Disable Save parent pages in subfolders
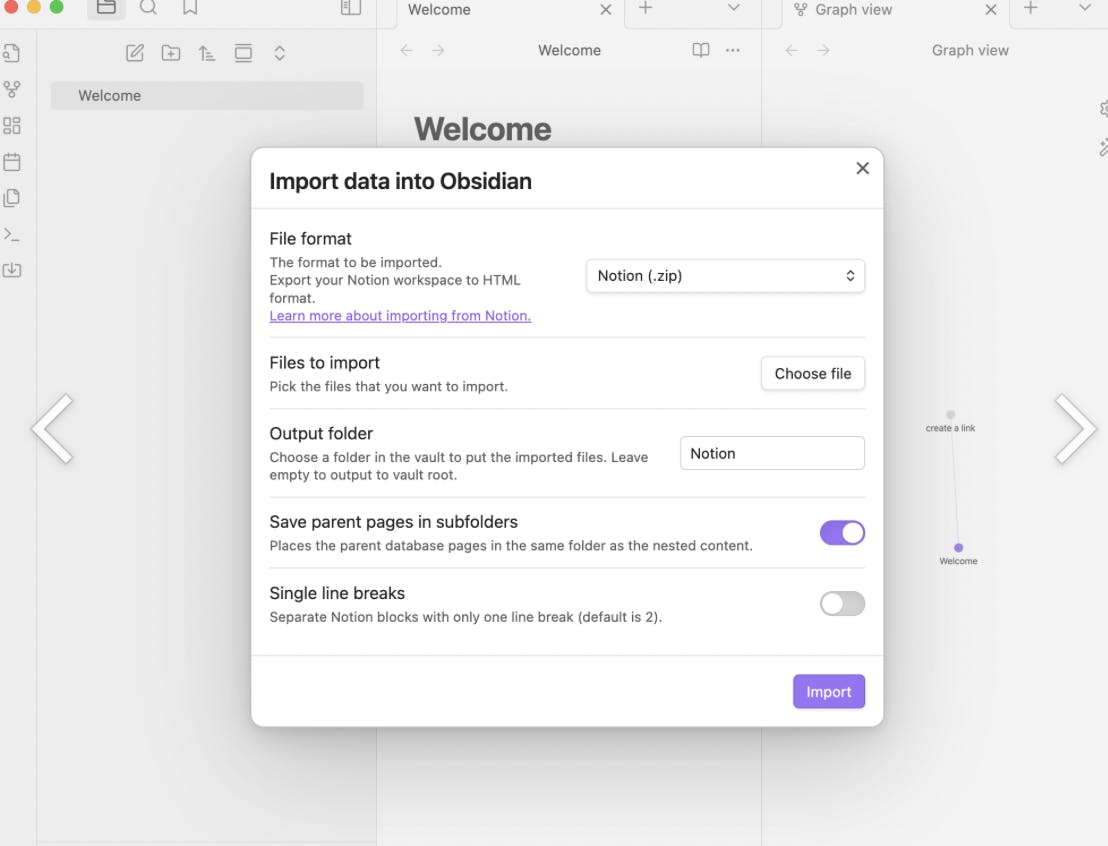Screen dimensions: 1108x846 (842, 533)
